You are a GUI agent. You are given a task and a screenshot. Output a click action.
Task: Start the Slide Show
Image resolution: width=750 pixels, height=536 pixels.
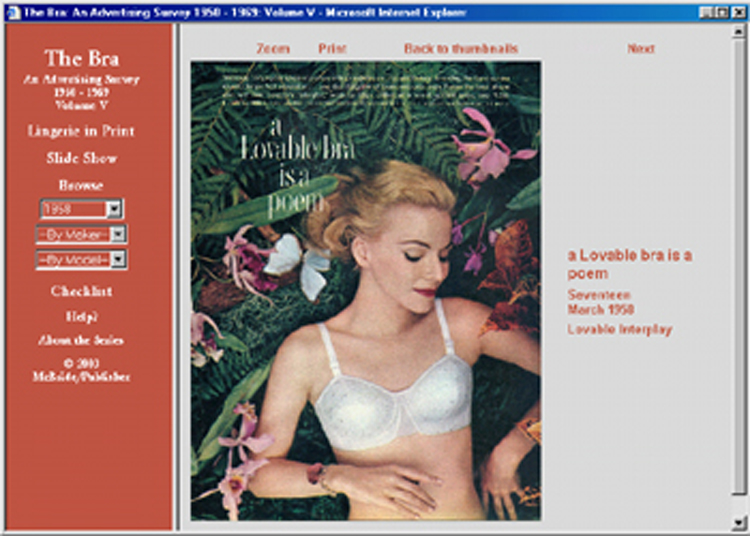tap(82, 158)
